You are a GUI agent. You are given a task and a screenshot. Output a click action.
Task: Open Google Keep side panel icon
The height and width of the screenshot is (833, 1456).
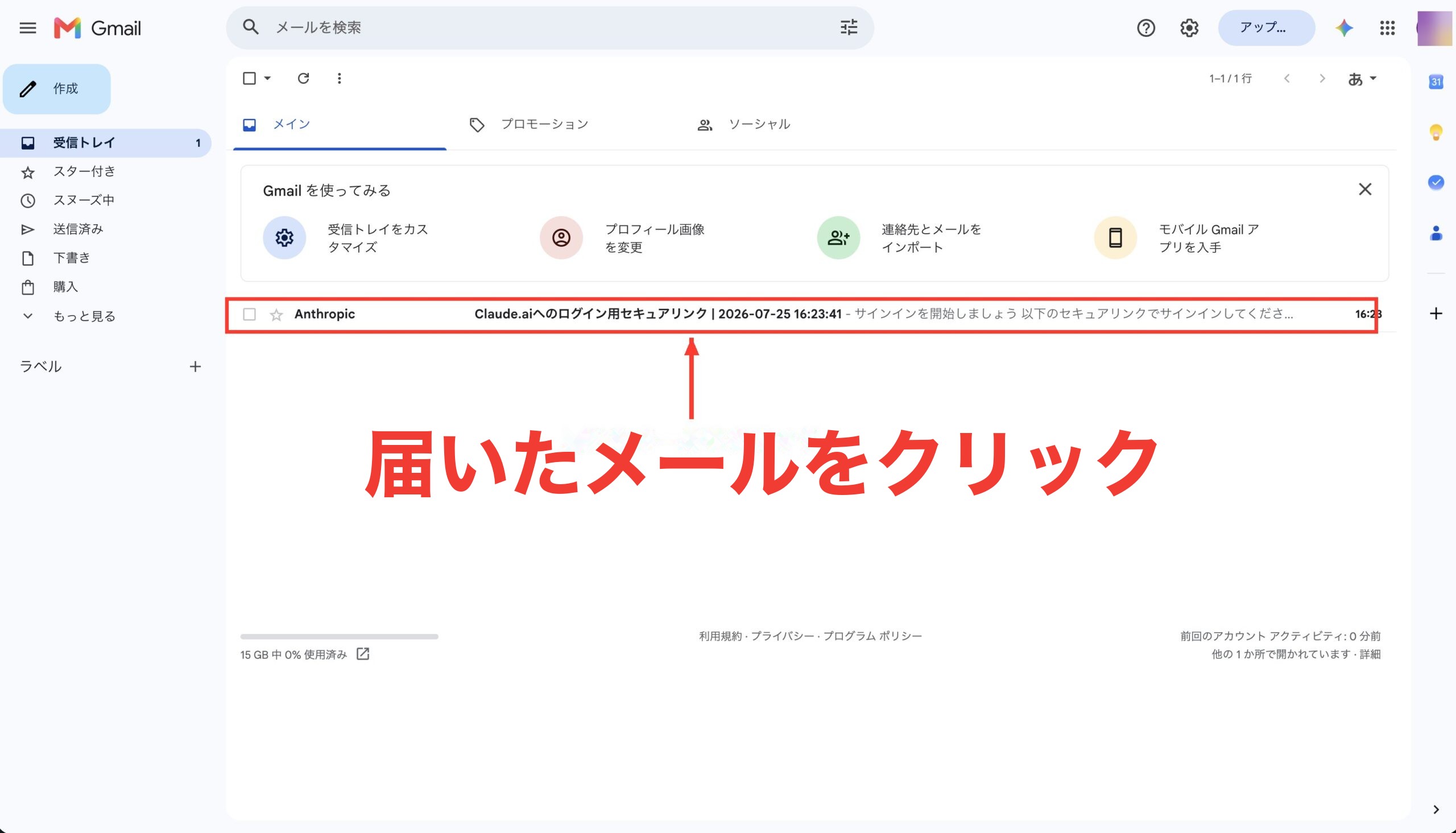tap(1436, 132)
